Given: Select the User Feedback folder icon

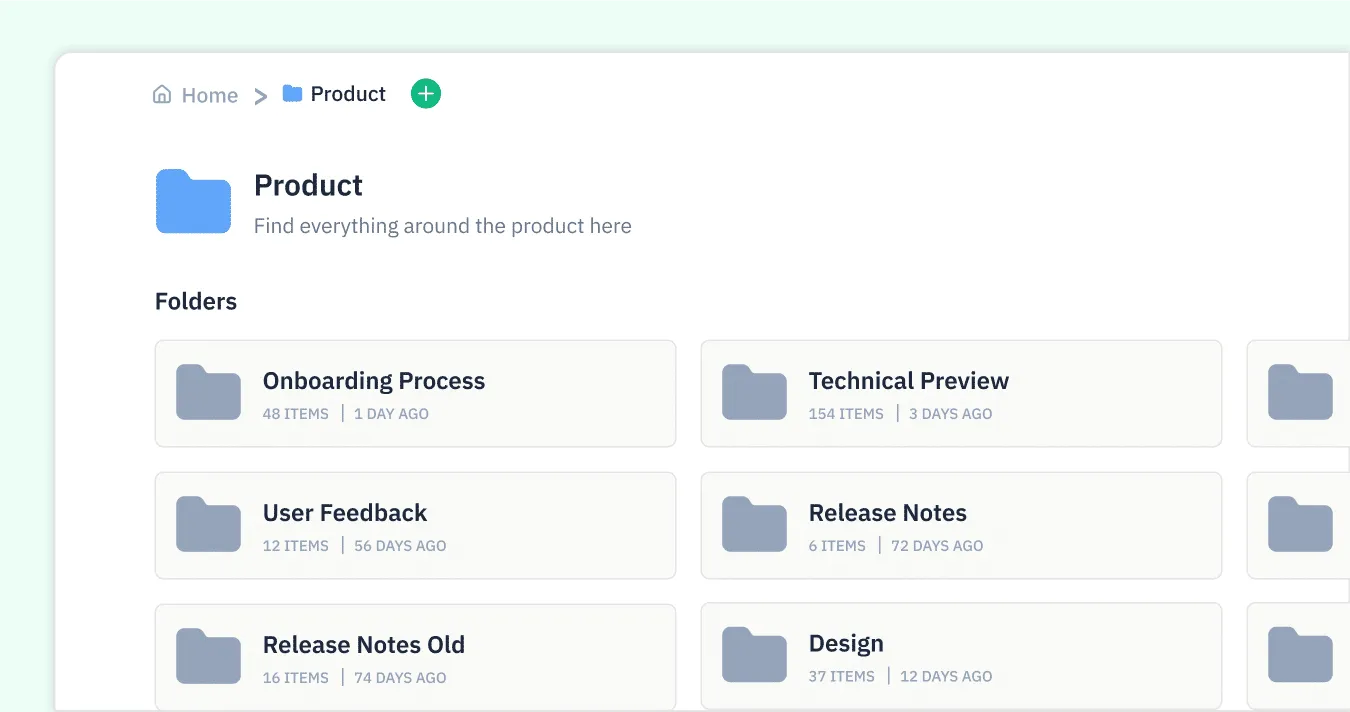Looking at the screenshot, I should tap(208, 525).
